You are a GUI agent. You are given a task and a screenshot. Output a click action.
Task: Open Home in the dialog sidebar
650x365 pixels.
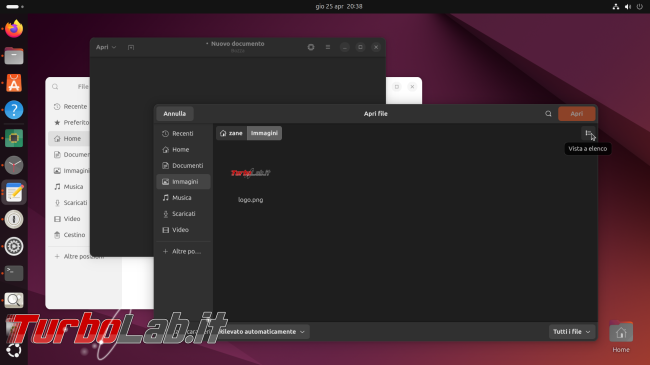point(183,149)
